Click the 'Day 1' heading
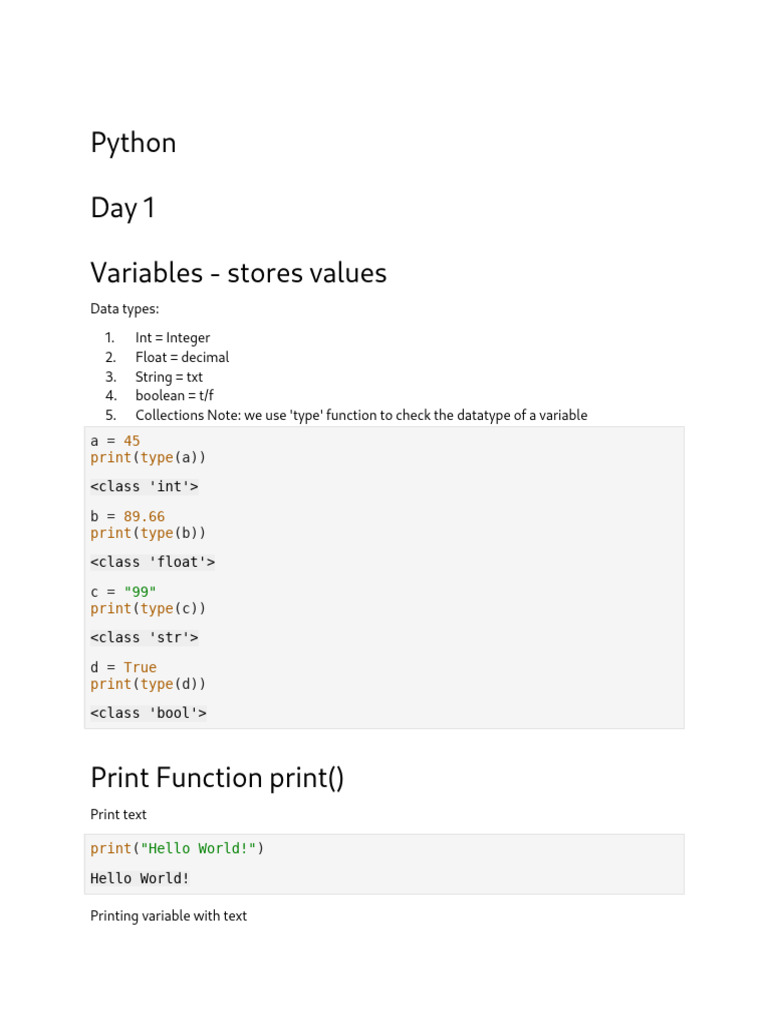The width and height of the screenshot is (768, 1024). (122, 208)
